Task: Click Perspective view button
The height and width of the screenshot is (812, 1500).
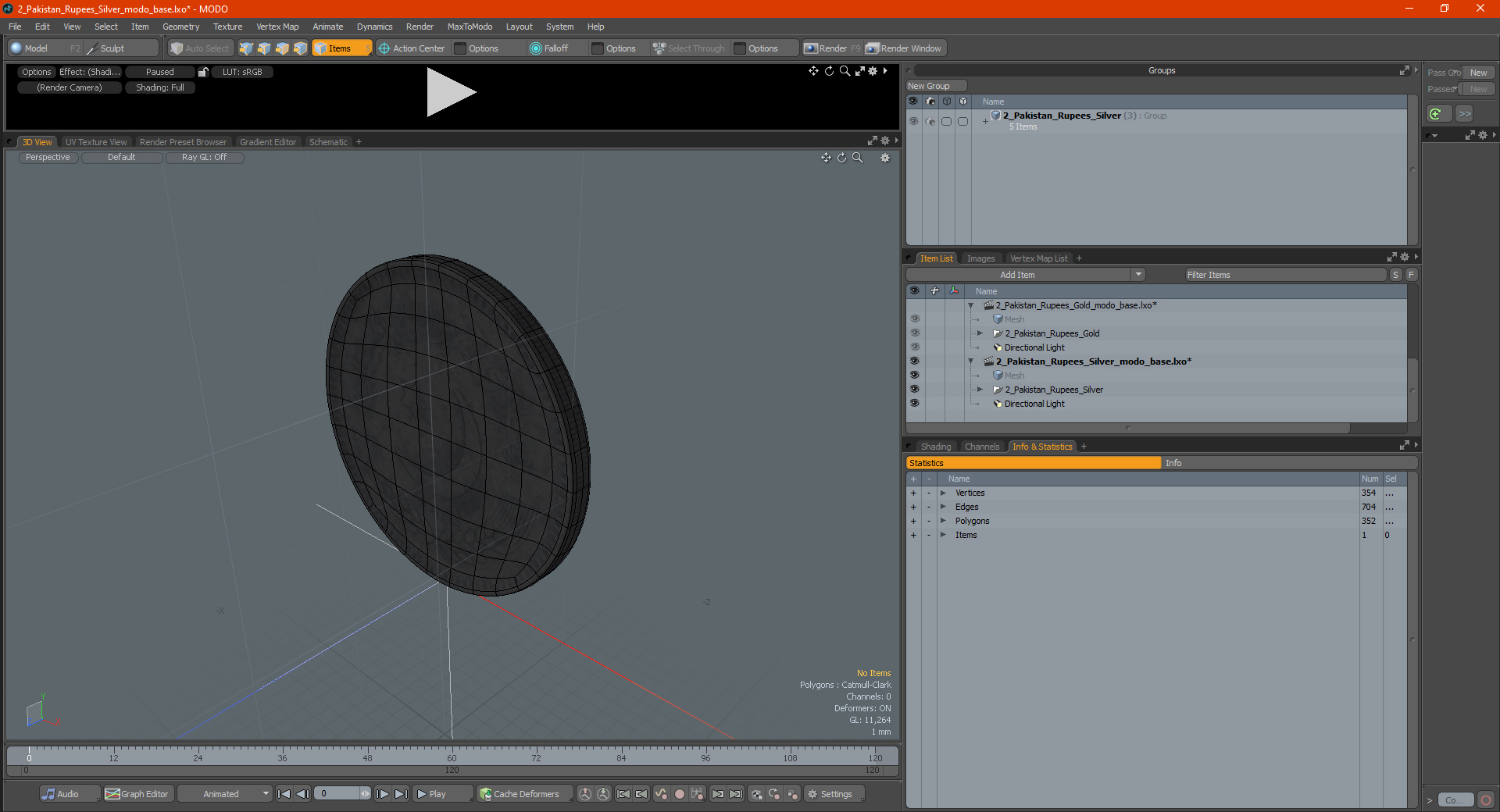Action: coord(48,158)
